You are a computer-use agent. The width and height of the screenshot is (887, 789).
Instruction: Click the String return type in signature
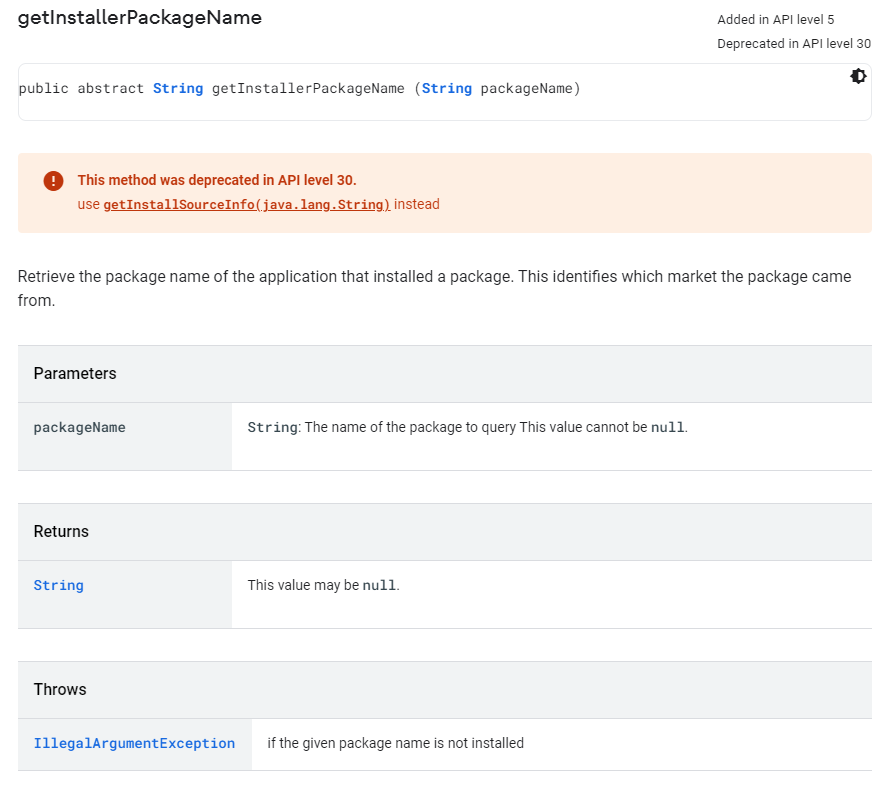(x=178, y=89)
